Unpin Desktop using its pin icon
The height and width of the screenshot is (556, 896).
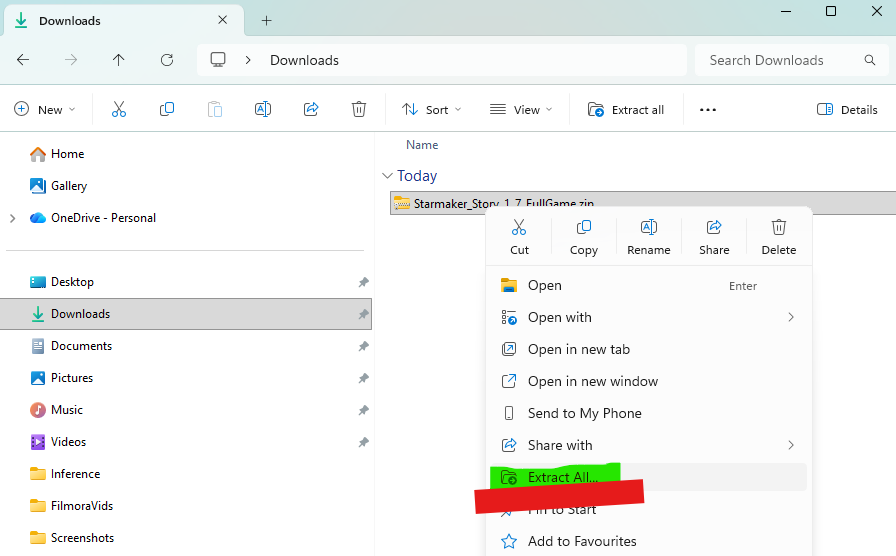363,282
